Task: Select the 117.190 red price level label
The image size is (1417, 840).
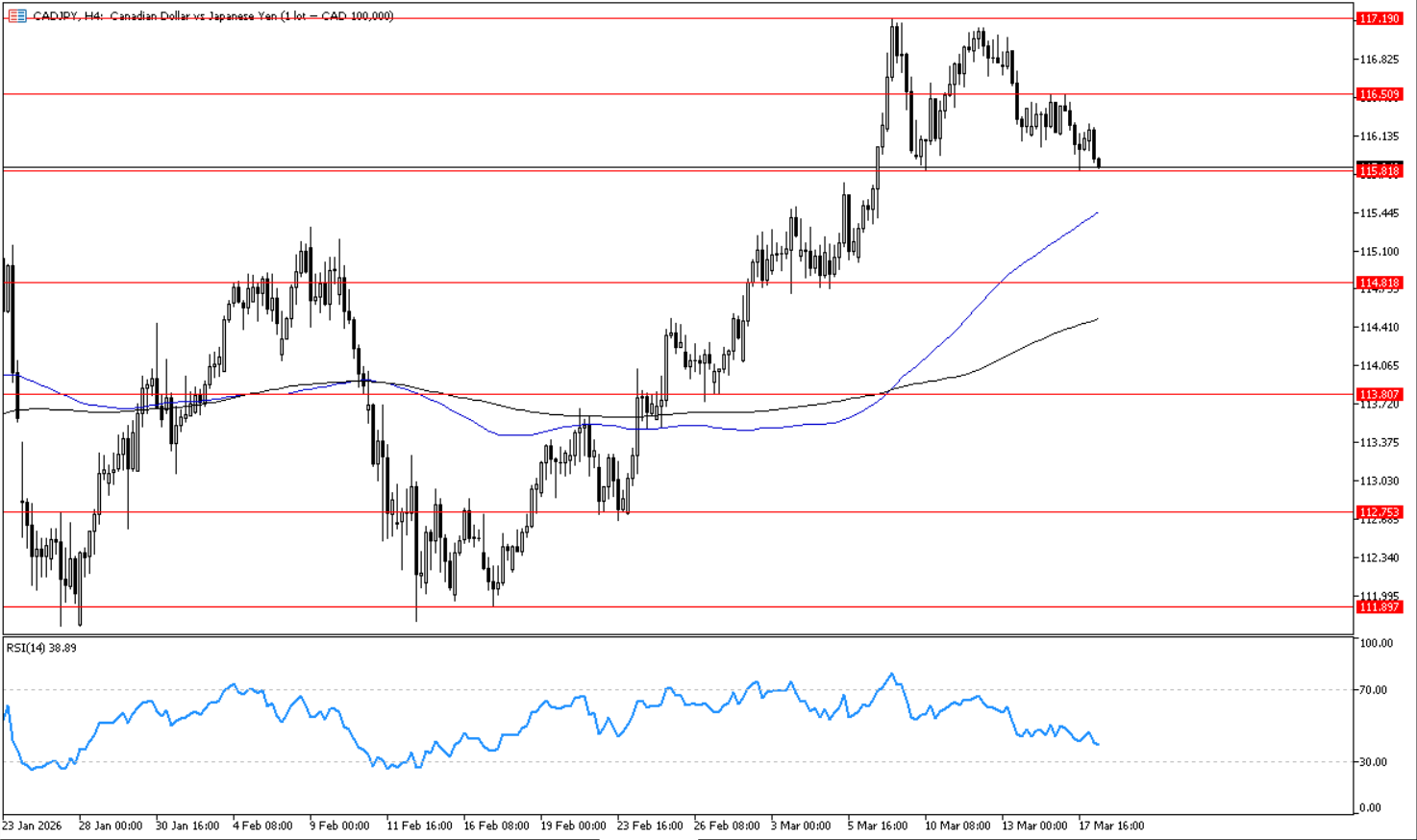Action: (1379, 18)
